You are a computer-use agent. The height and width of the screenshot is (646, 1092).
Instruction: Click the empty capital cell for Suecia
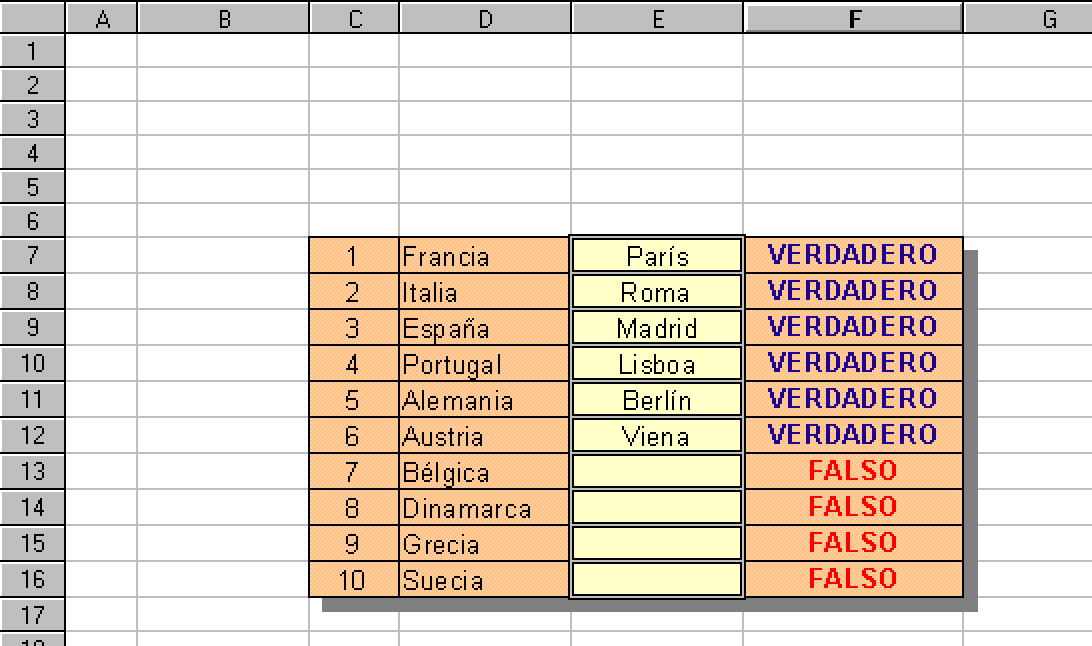pos(657,579)
